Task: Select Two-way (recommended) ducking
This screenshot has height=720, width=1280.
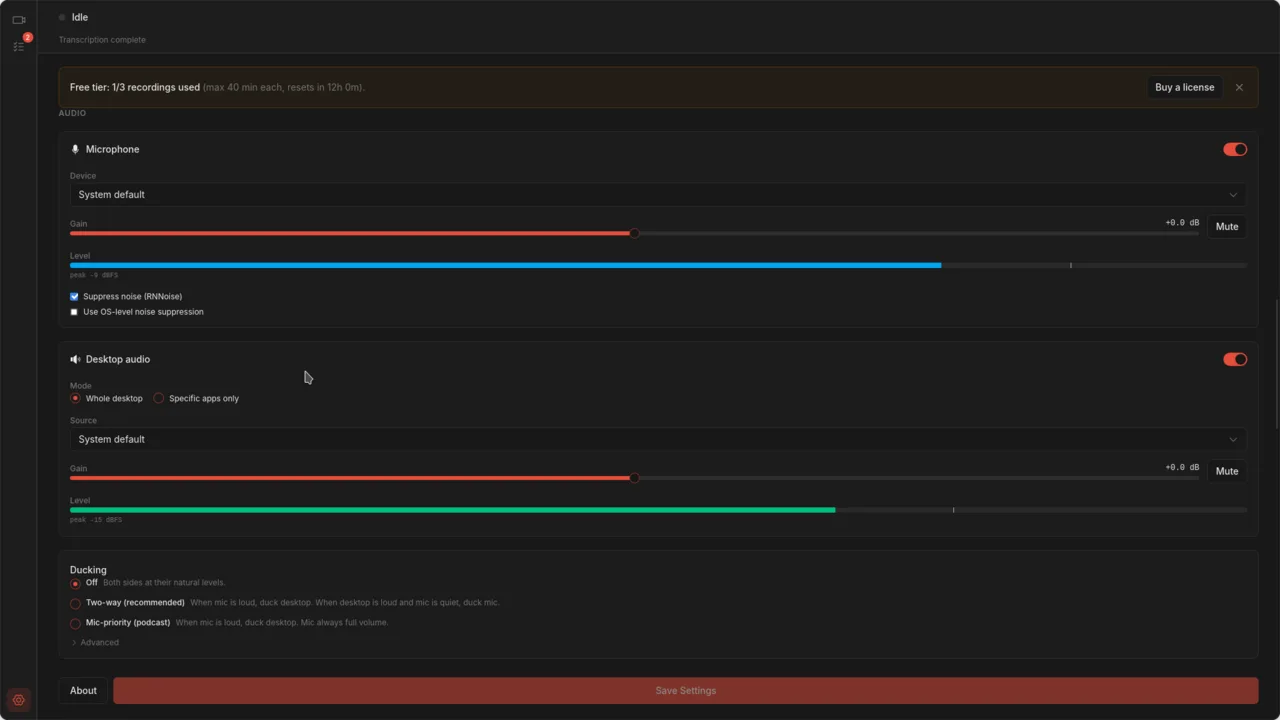Action: 75,603
